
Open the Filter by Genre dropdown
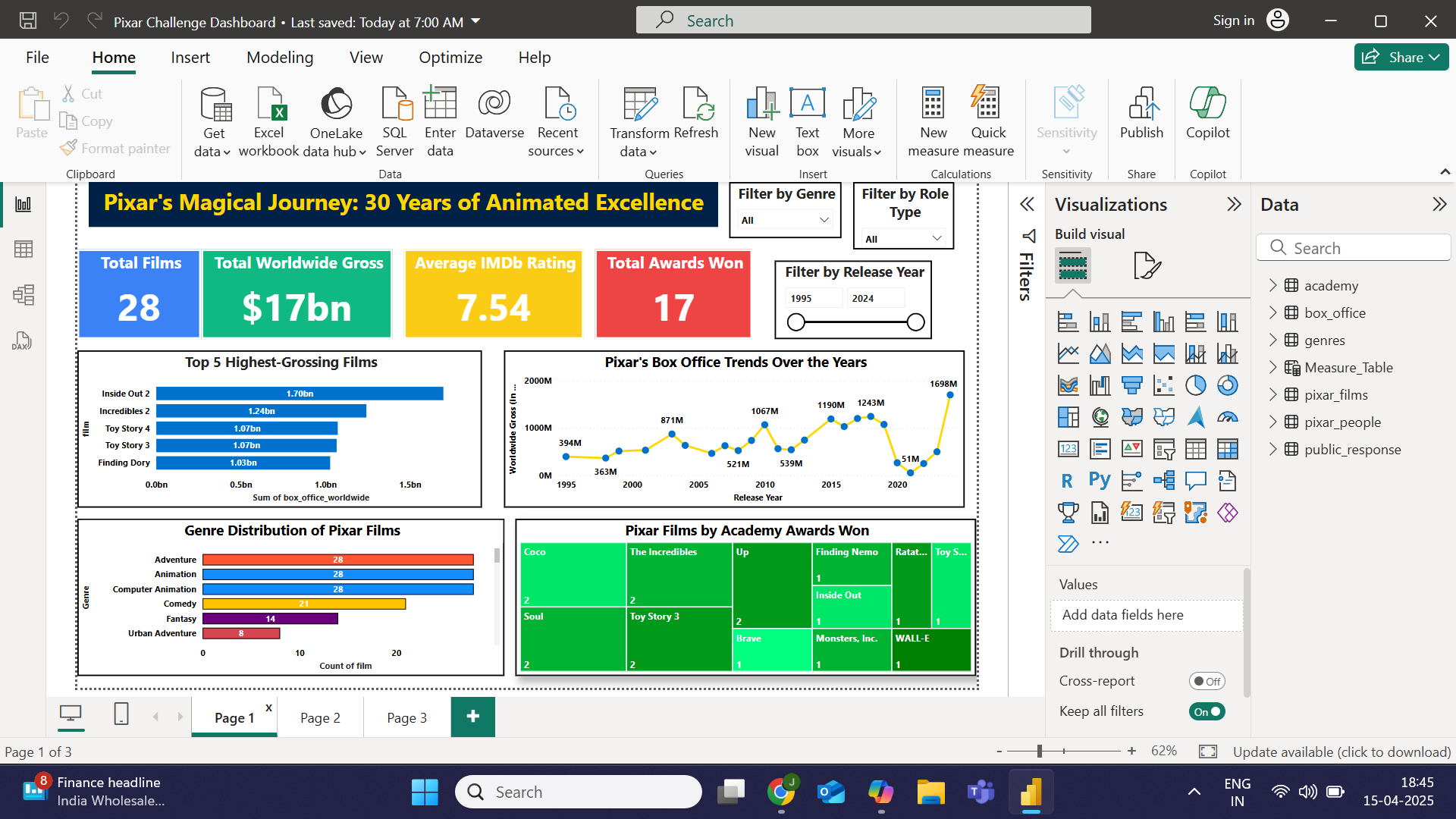coord(785,220)
